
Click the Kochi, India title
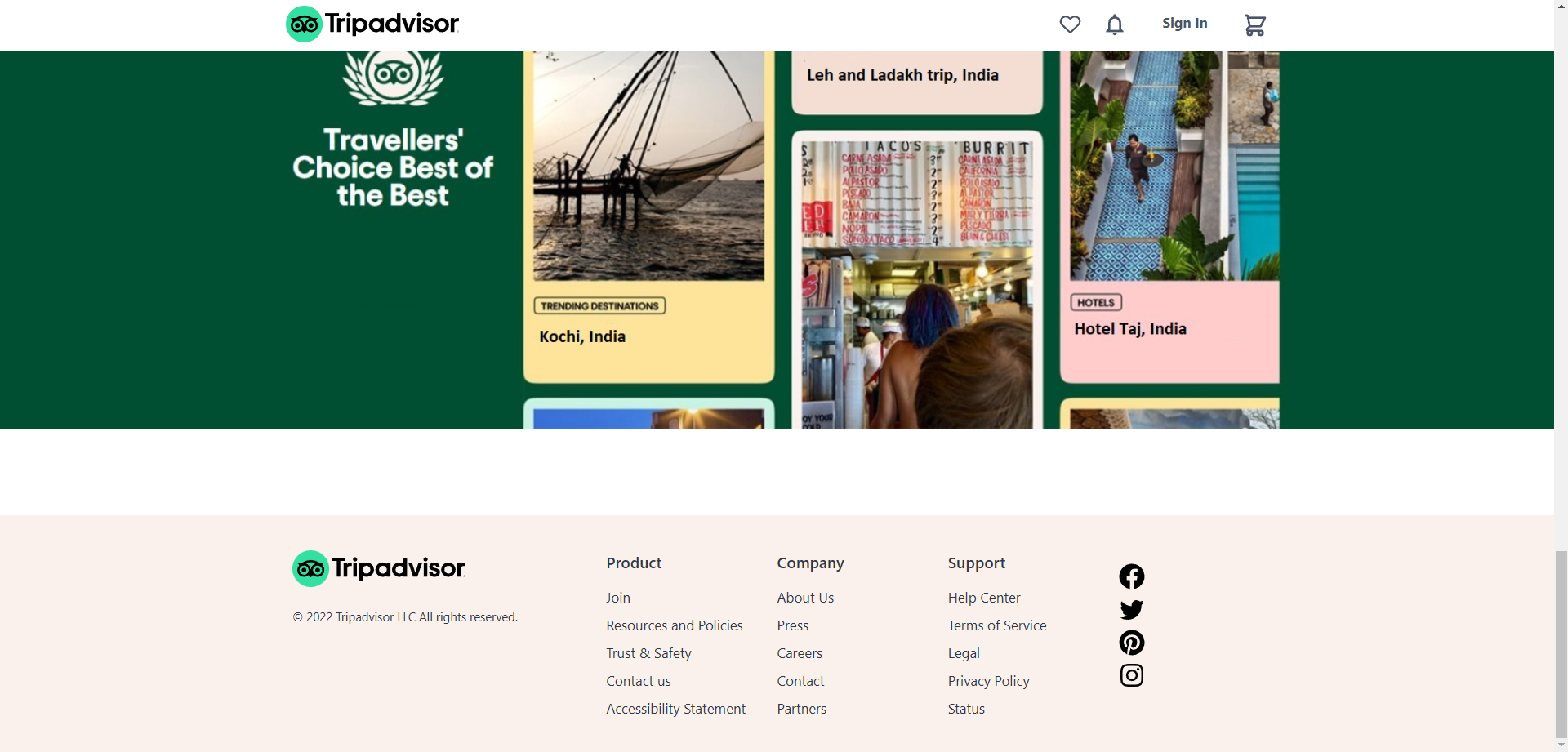click(582, 336)
